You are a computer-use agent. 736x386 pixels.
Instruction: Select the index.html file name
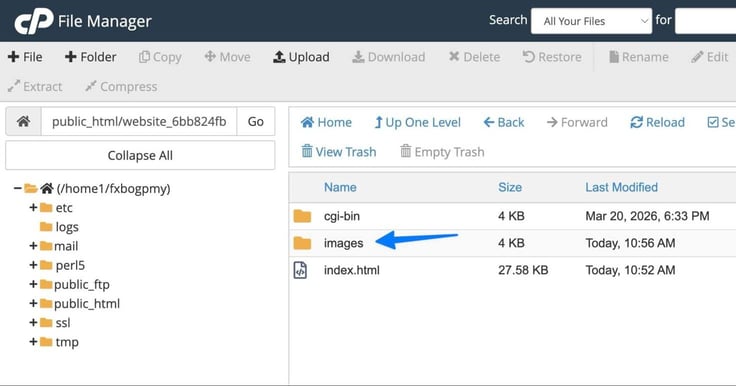pos(352,270)
